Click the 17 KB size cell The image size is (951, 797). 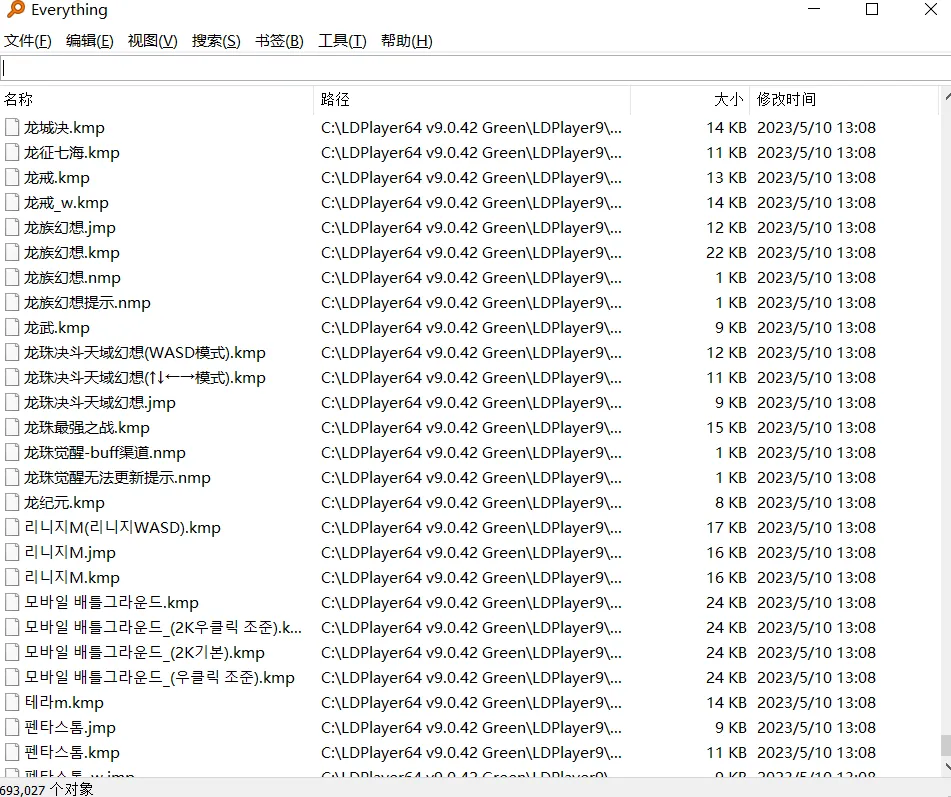click(726, 528)
